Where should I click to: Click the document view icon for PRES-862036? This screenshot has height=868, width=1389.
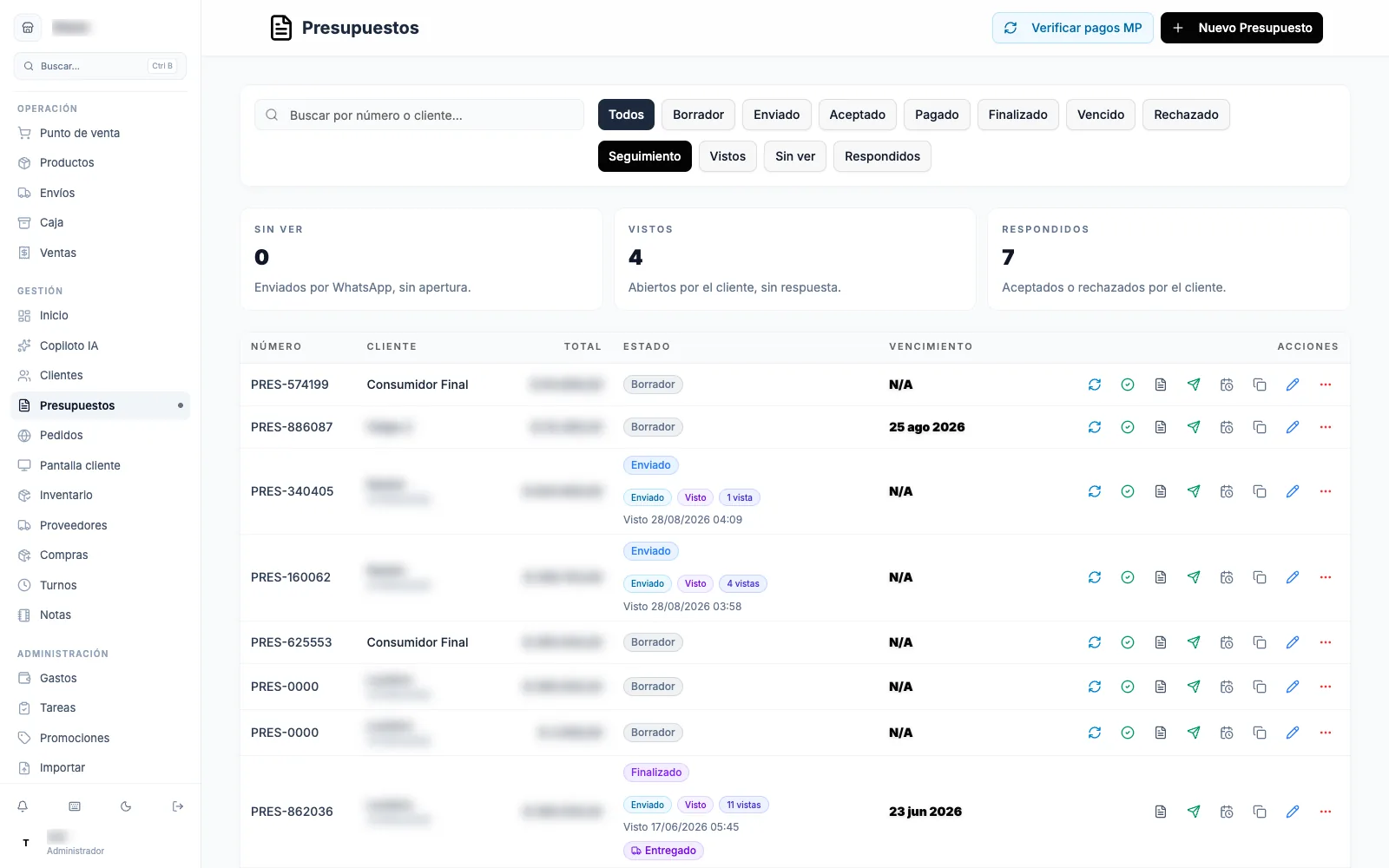(1161, 812)
